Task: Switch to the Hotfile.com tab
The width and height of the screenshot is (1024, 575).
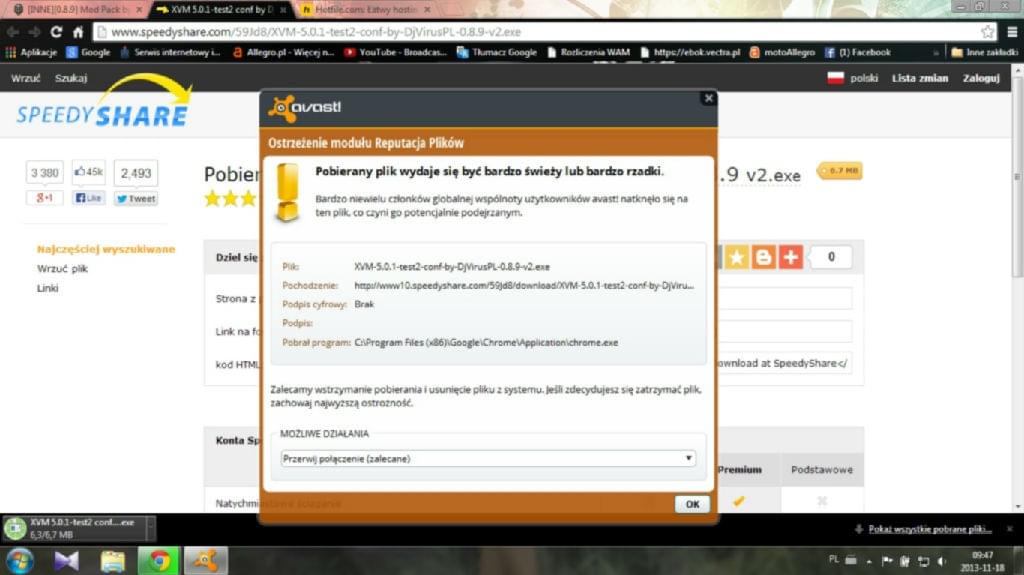Action: (364, 10)
